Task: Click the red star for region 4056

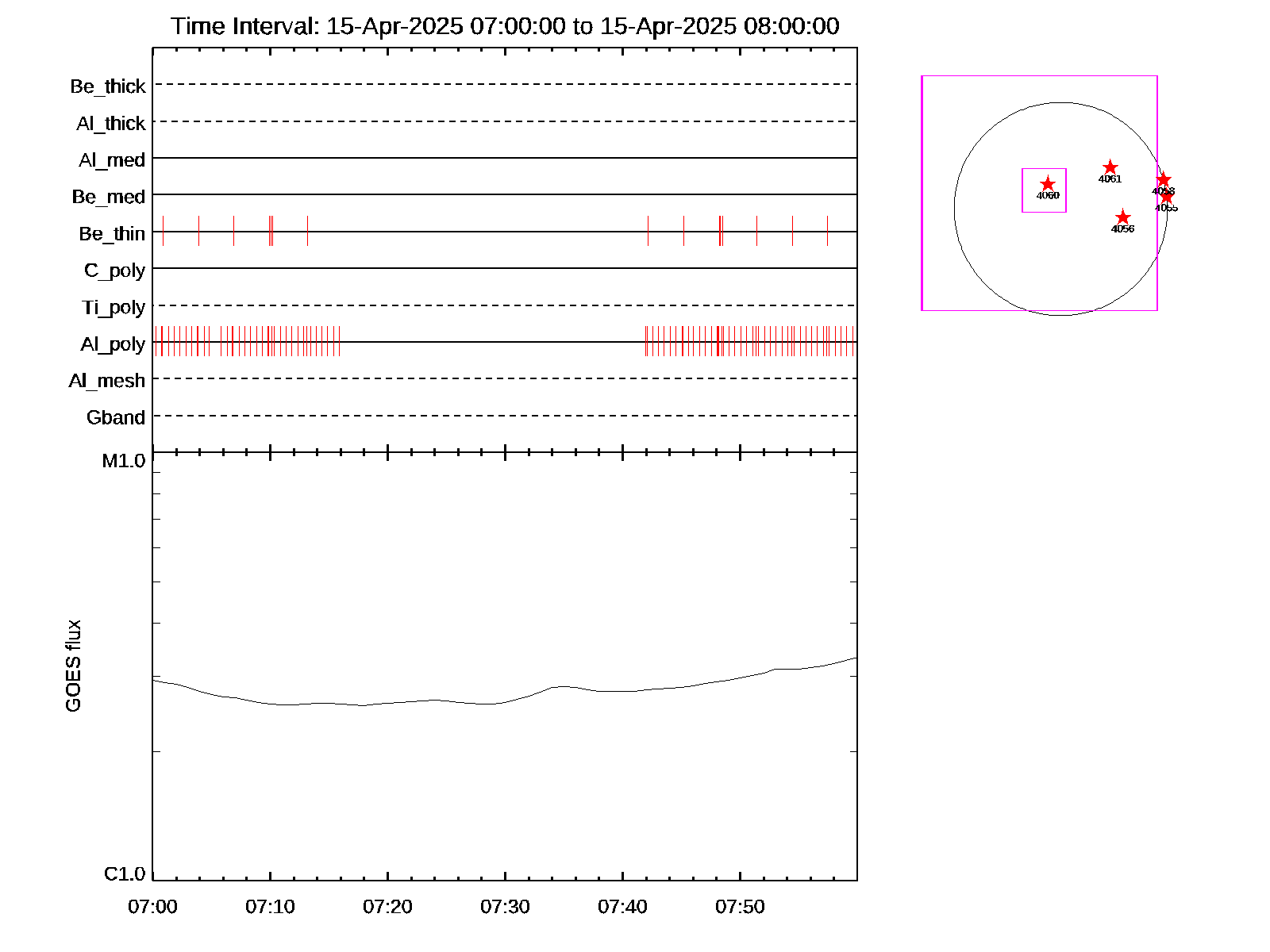Action: coord(1122,217)
